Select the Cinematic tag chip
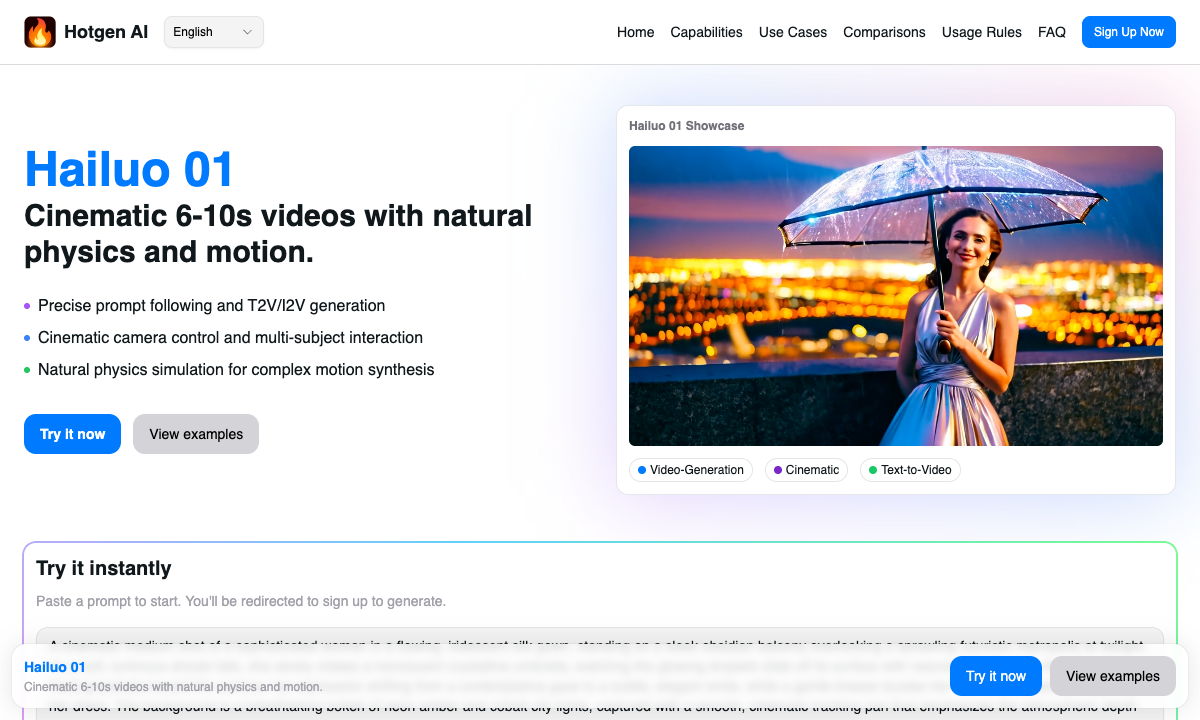The image size is (1200, 720). 806,470
